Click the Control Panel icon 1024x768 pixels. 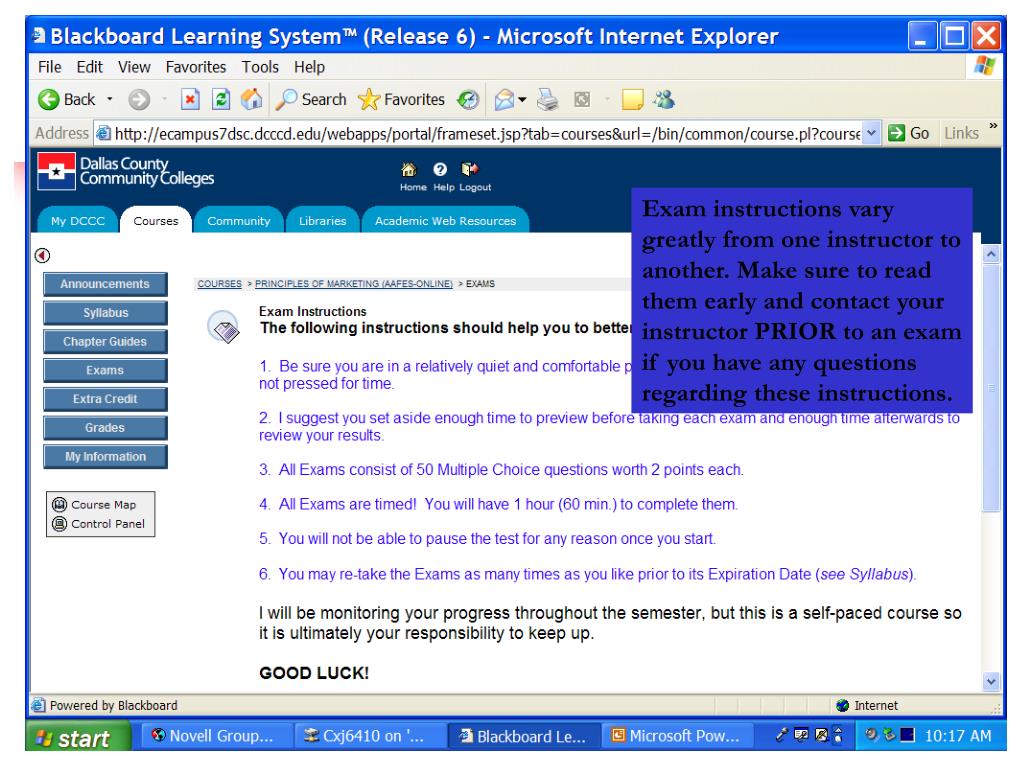(59, 524)
